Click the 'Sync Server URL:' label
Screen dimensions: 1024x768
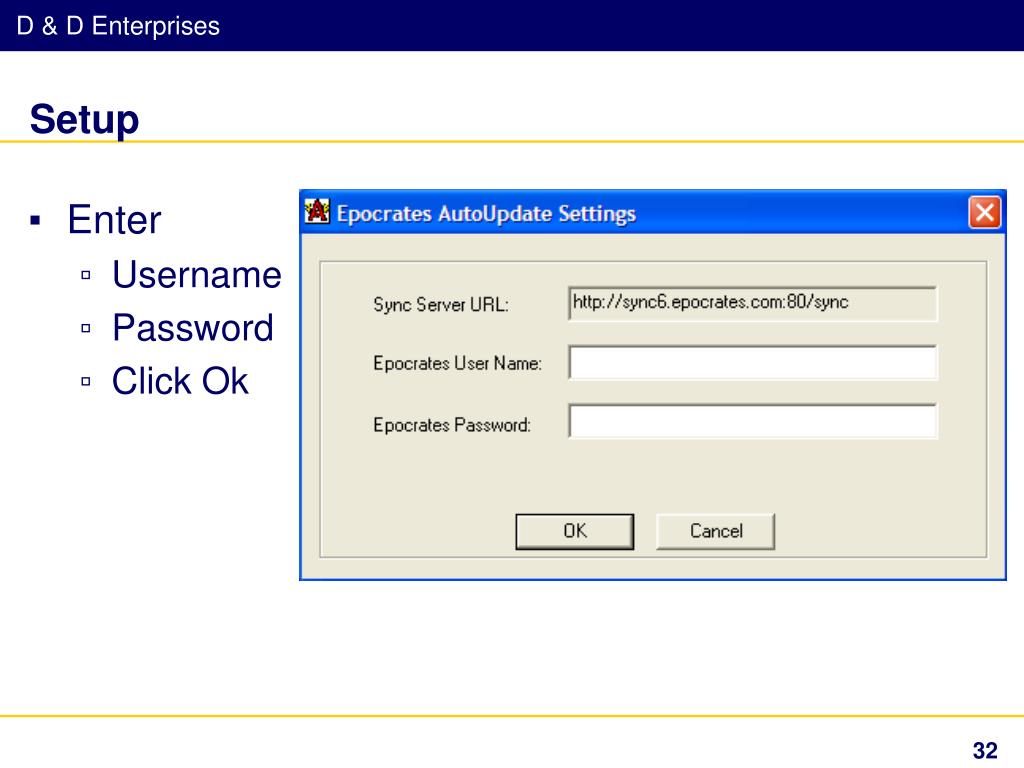[441, 304]
